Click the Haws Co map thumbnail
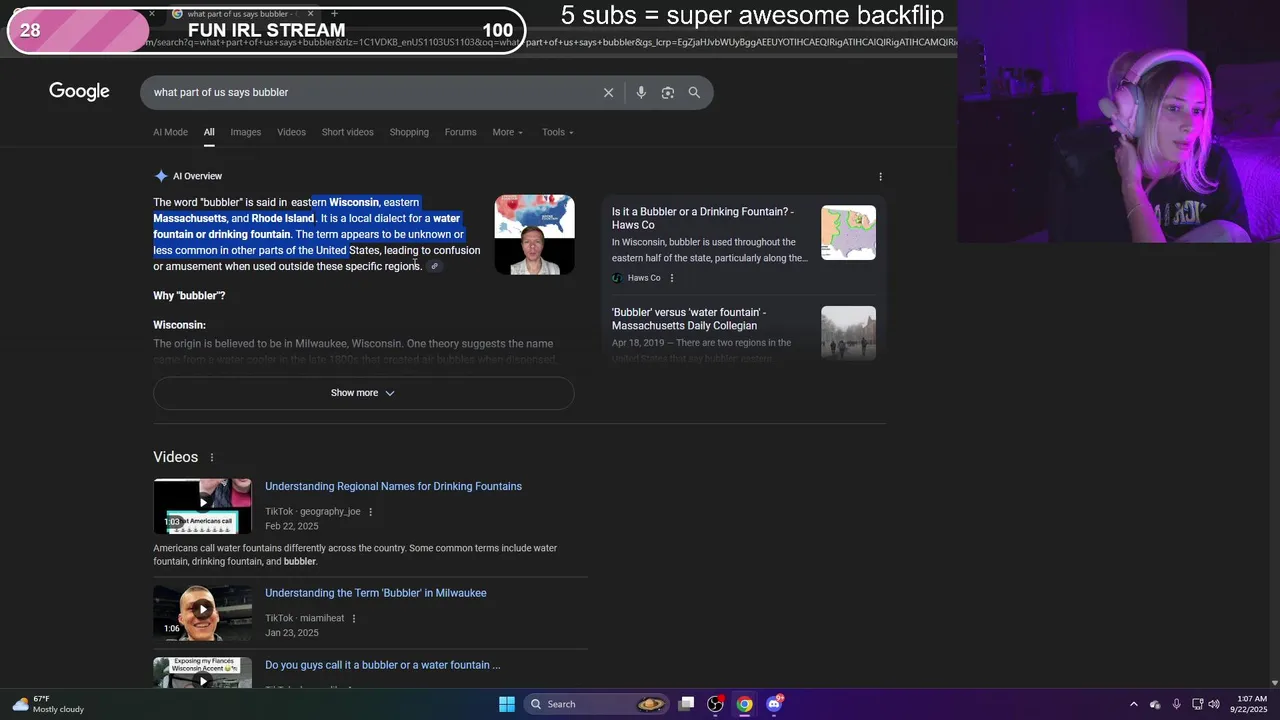The width and height of the screenshot is (1280, 720). click(848, 232)
